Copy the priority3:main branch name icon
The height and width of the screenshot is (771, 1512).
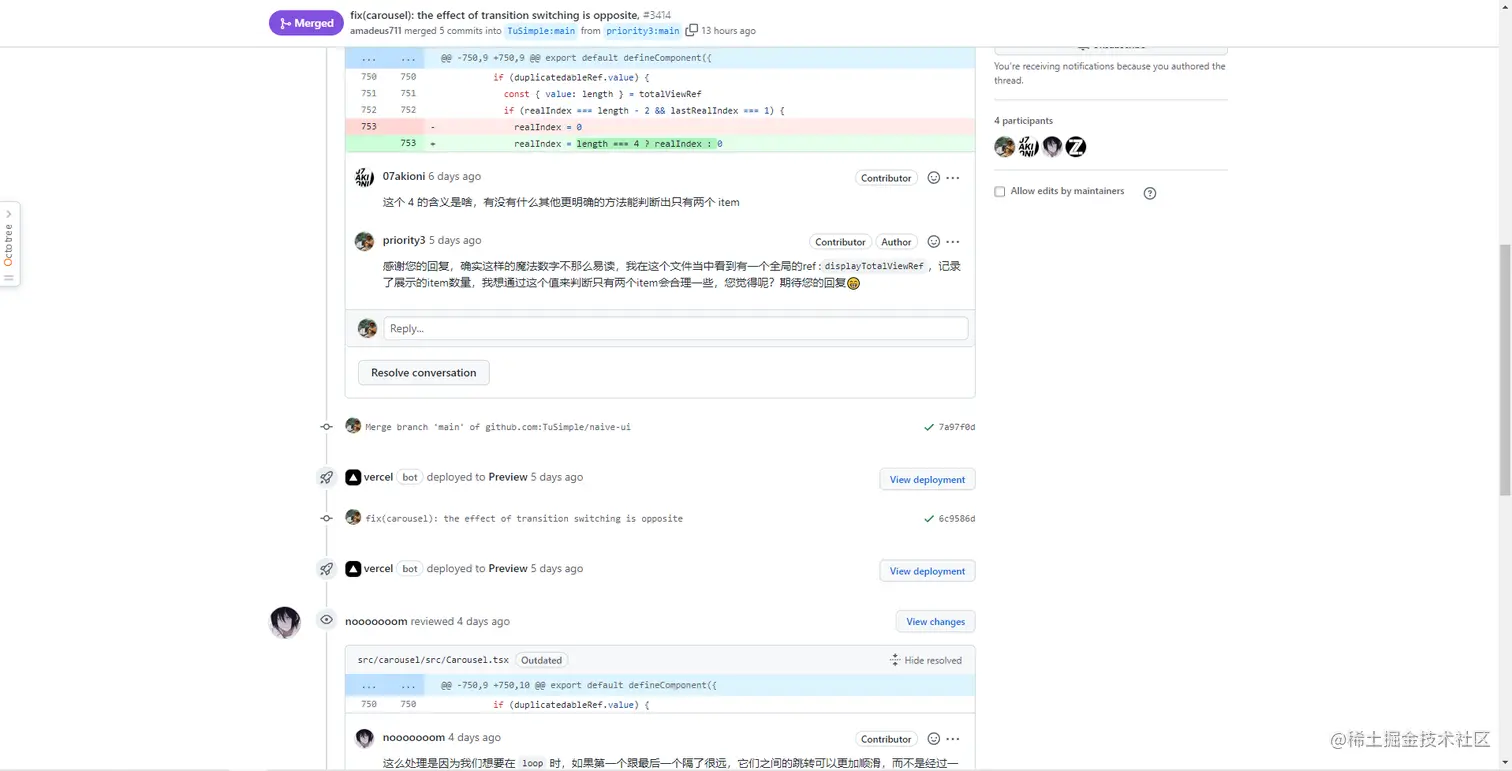pyautogui.click(x=691, y=30)
